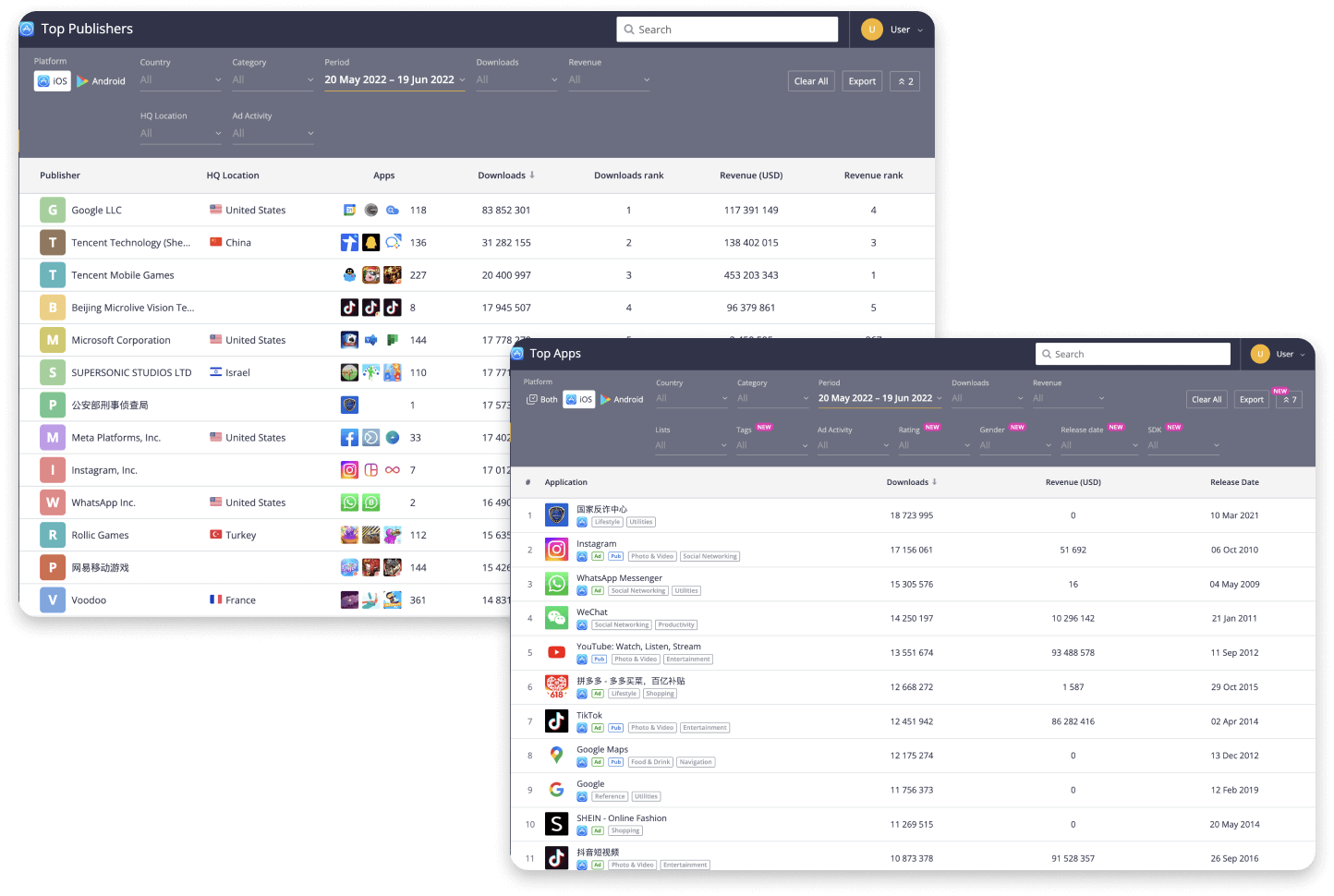The width and height of the screenshot is (1334, 896).
Task: Click Facebook app icon in Meta row
Action: [349, 438]
